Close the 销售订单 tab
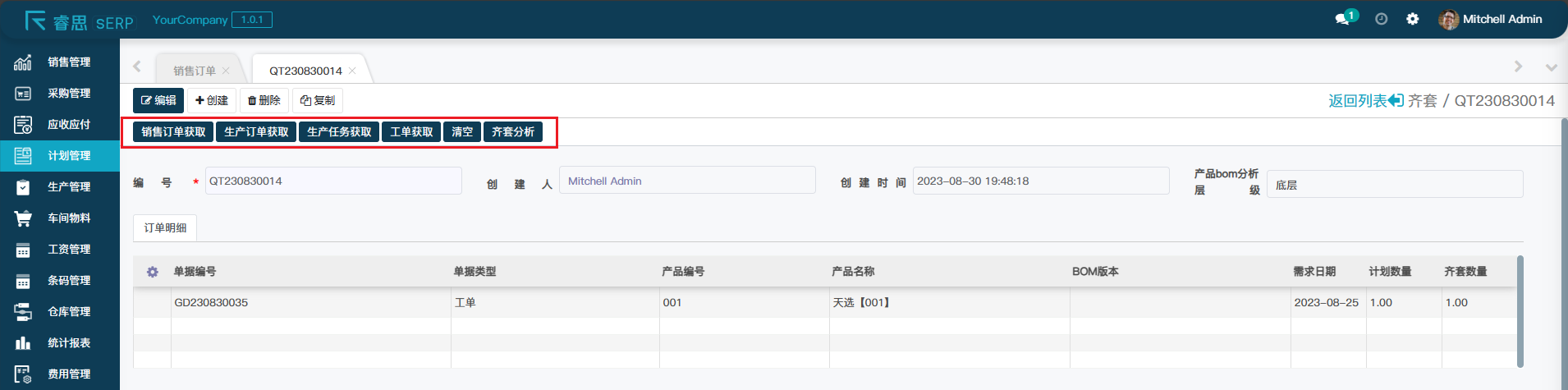1568x390 pixels. [226, 71]
